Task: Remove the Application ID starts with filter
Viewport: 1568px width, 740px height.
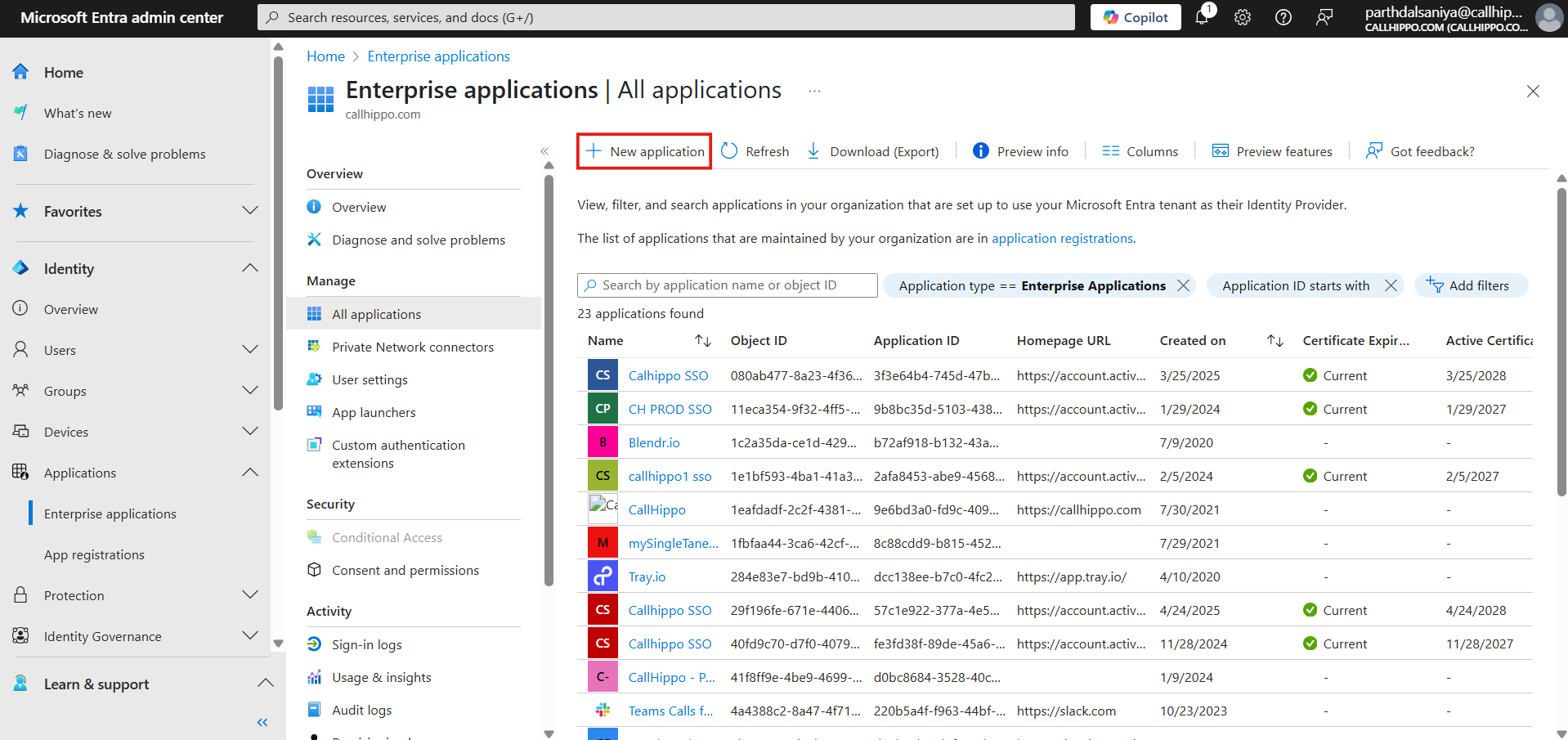Action: pyautogui.click(x=1391, y=285)
